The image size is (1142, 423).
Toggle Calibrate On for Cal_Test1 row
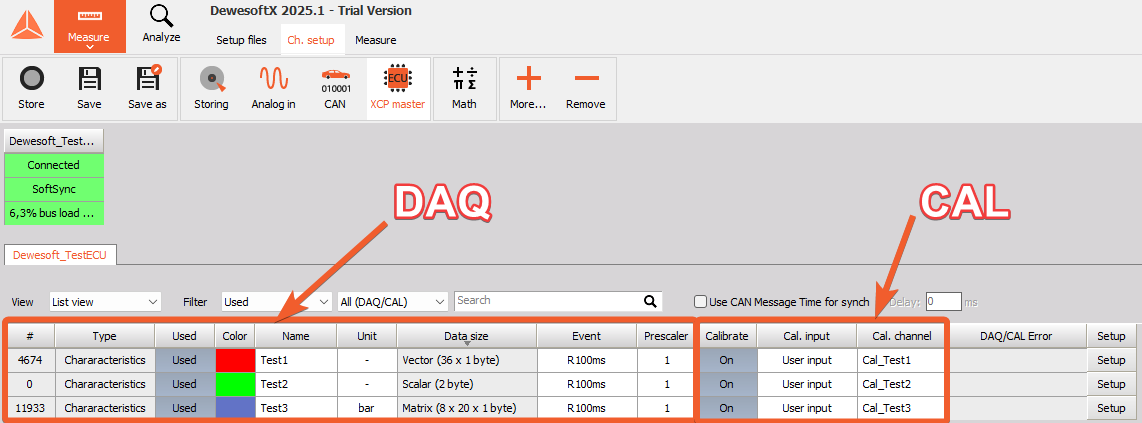click(727, 360)
